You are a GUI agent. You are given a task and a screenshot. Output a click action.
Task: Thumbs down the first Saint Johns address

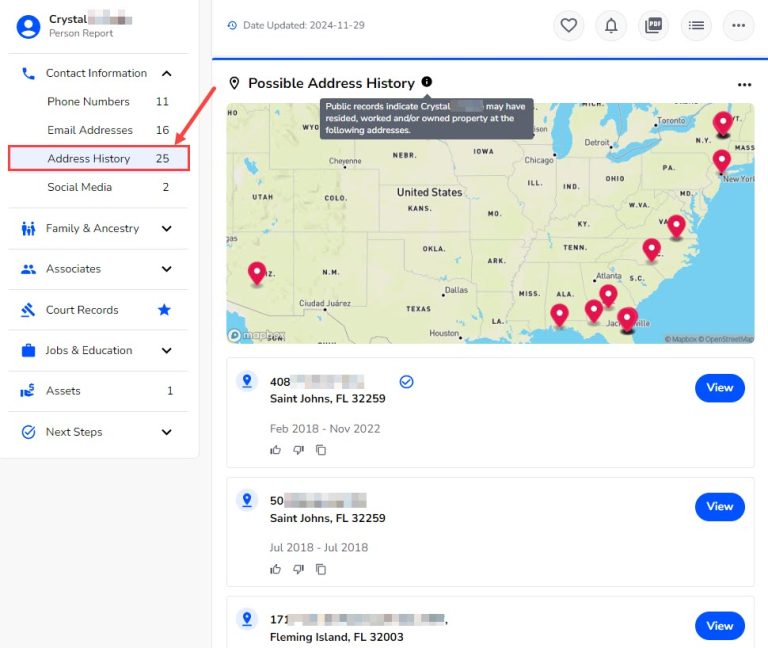(x=298, y=450)
